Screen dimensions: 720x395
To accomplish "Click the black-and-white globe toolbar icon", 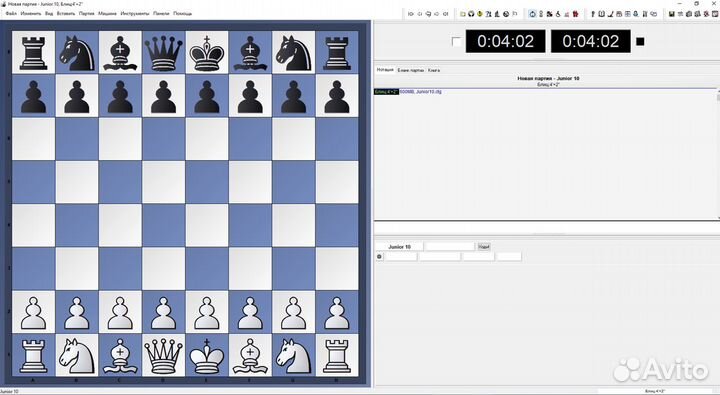I will click(471, 14).
